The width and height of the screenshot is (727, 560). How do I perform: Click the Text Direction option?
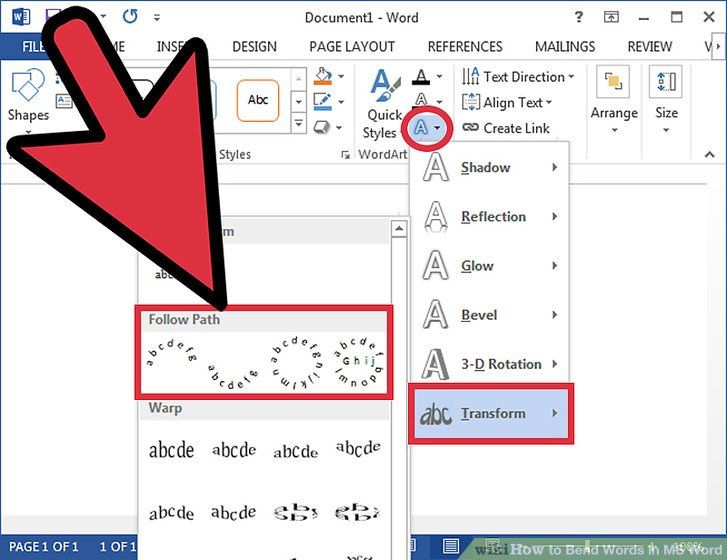pos(518,76)
